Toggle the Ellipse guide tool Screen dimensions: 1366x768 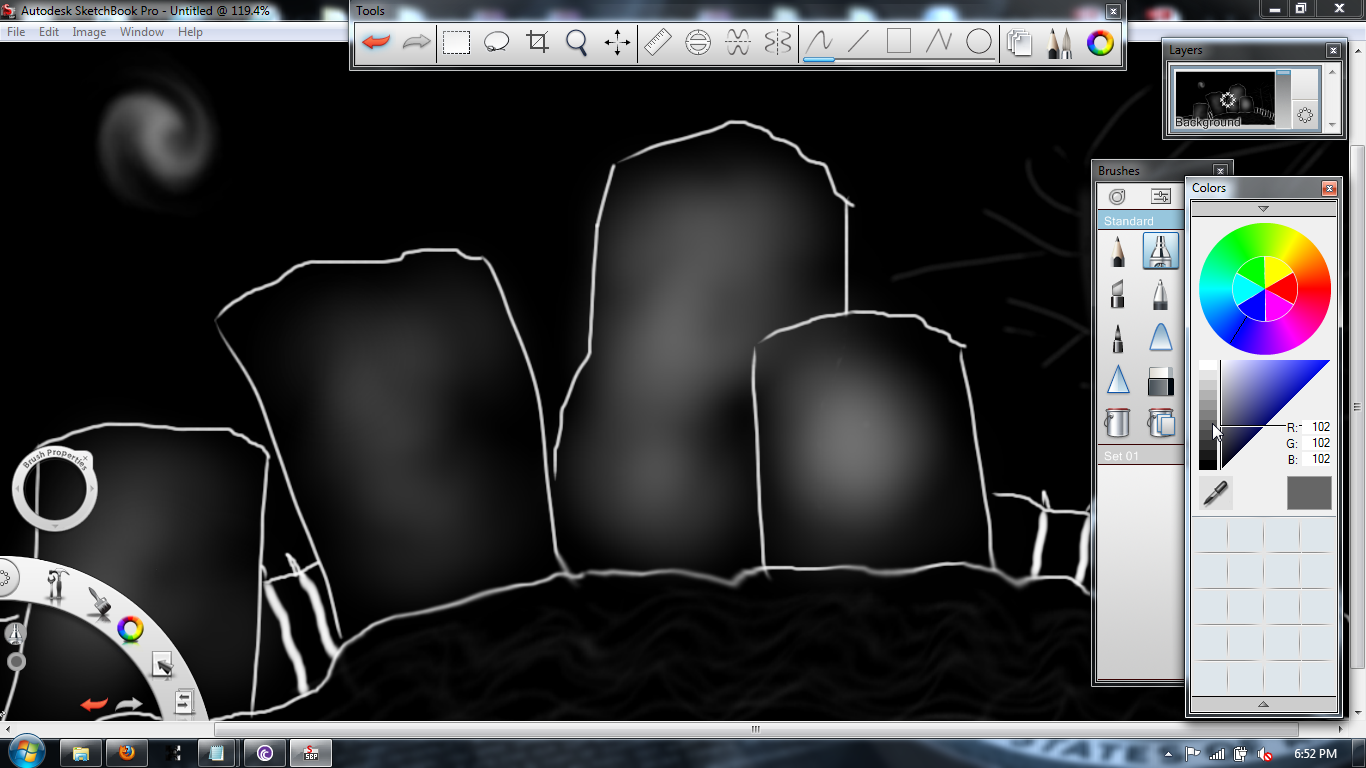698,42
